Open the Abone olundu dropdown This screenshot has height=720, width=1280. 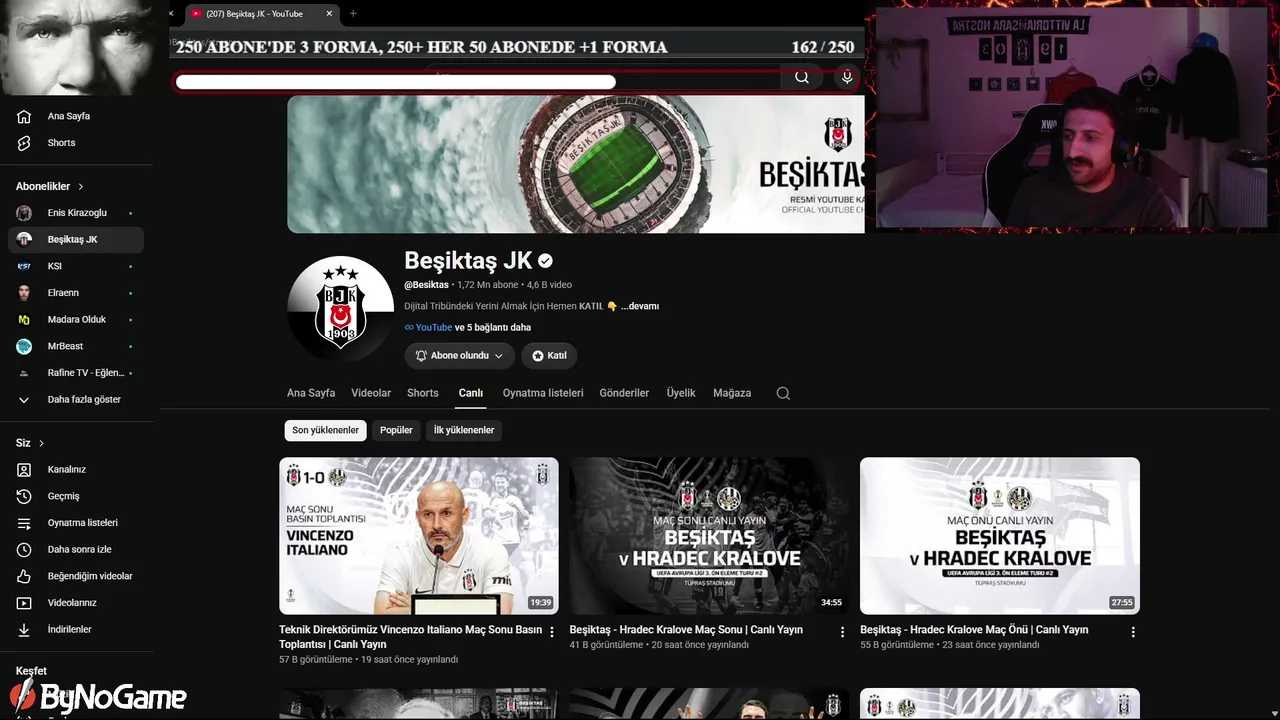(x=460, y=356)
